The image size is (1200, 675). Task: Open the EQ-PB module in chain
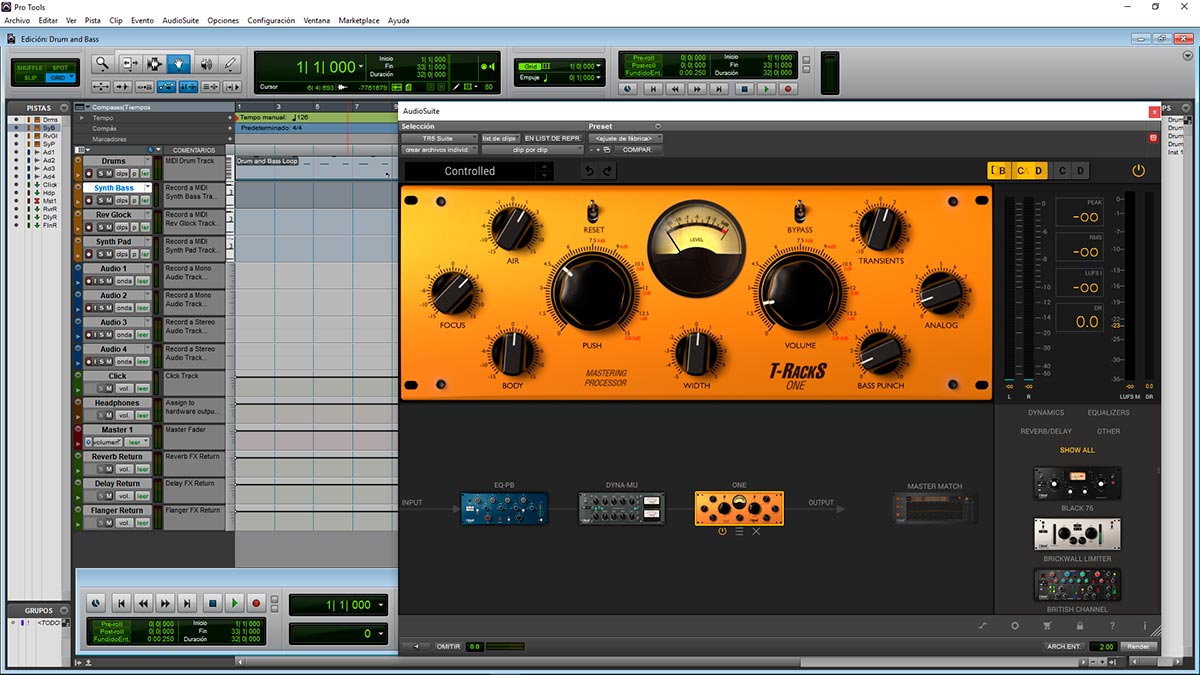click(x=504, y=508)
